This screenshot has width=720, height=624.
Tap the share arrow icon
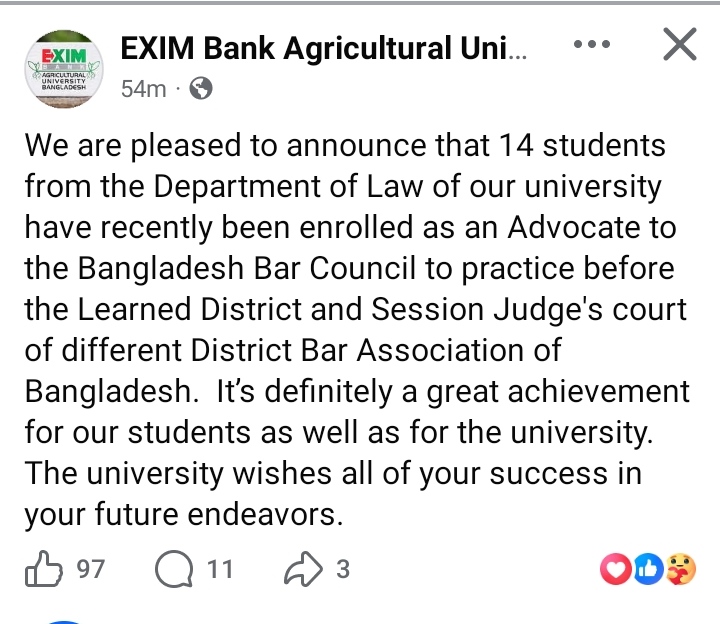coord(301,569)
